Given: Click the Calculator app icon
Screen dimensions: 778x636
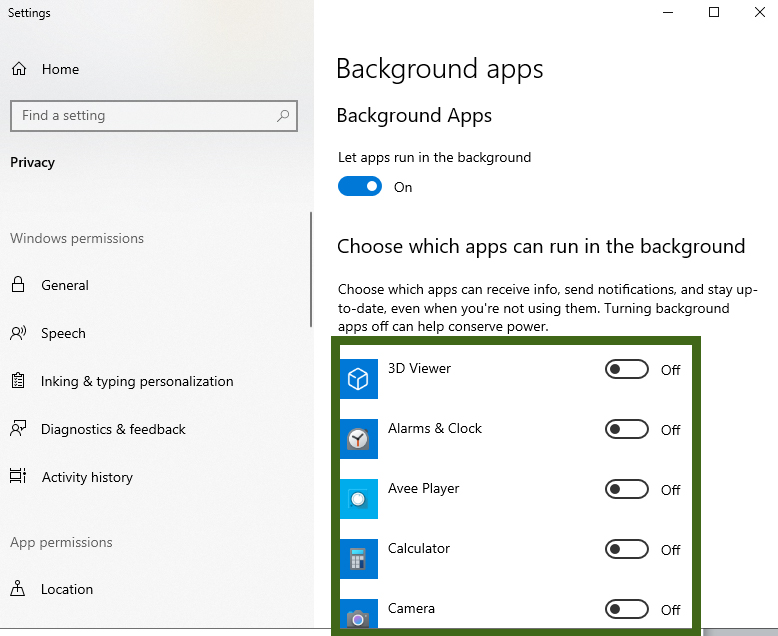Looking at the screenshot, I should [358, 559].
